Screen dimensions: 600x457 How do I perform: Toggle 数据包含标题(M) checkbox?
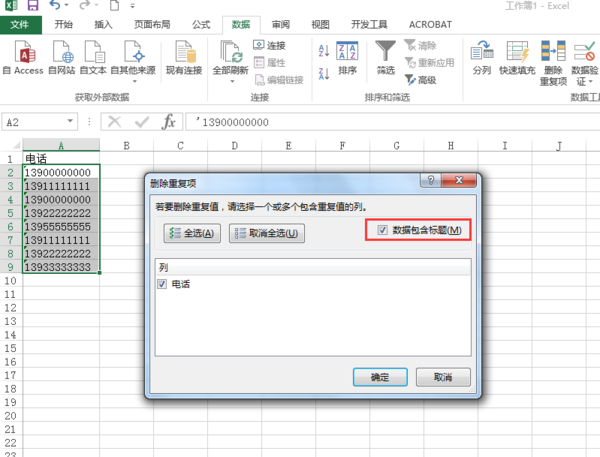pos(382,230)
